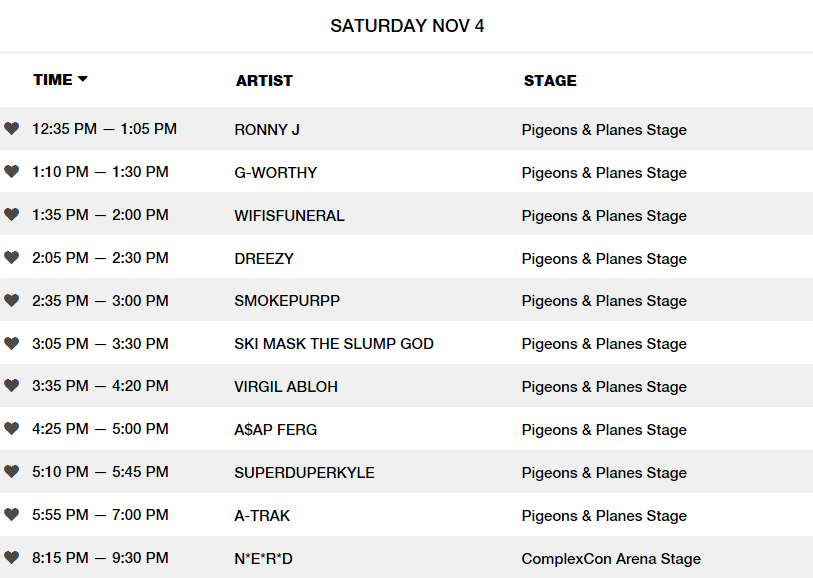Favorite the RONNY J set with heart icon
This screenshot has height=578, width=813.
coord(11,128)
